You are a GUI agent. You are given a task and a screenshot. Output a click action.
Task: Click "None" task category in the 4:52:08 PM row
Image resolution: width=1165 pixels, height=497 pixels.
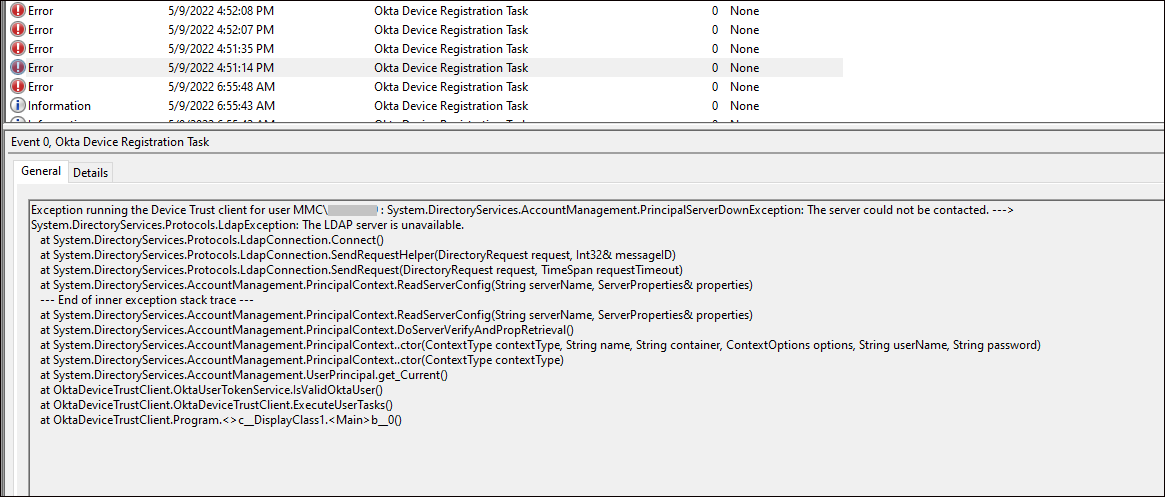point(744,11)
